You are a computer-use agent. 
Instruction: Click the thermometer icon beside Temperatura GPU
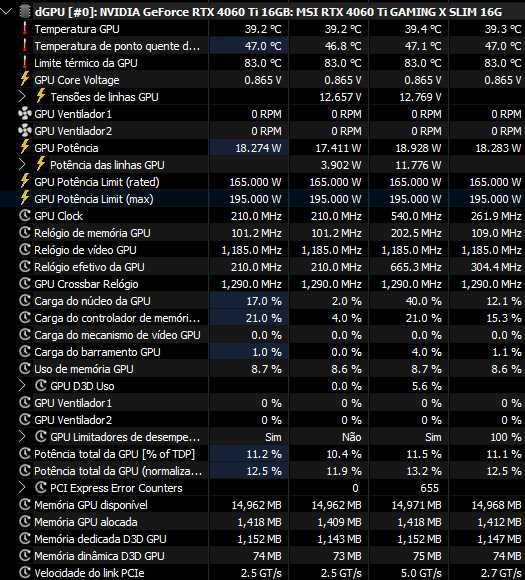(25, 28)
